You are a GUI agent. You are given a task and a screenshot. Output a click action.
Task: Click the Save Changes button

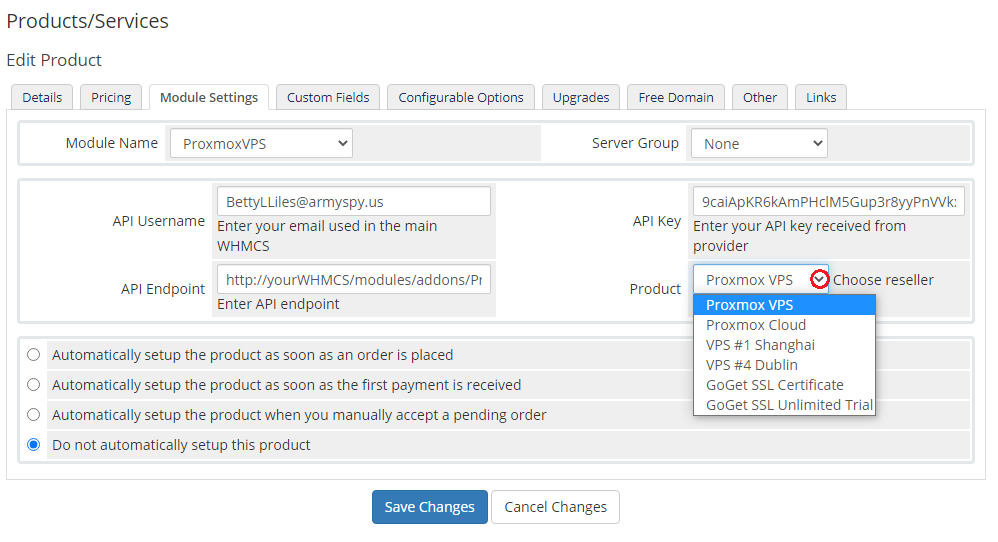[x=430, y=507]
